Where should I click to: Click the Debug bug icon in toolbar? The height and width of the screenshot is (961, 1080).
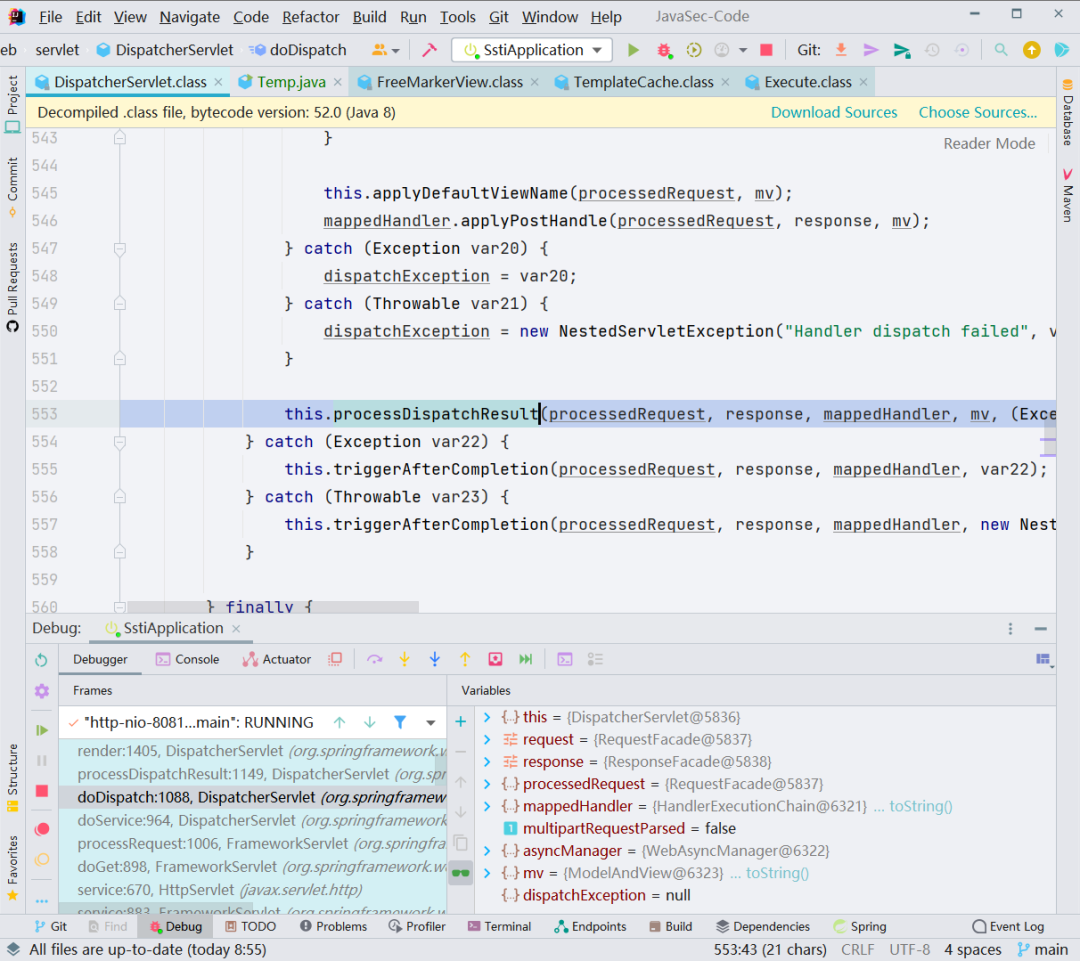tap(664, 50)
